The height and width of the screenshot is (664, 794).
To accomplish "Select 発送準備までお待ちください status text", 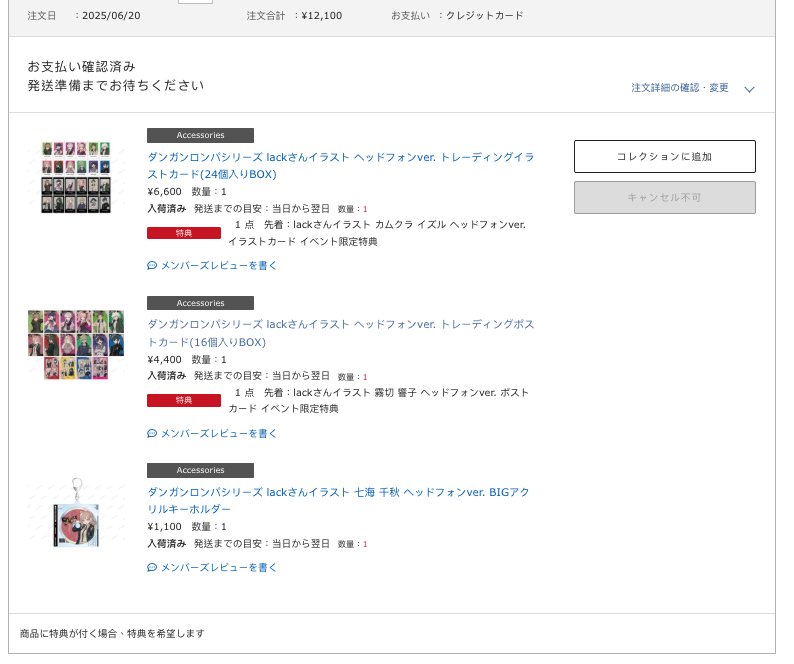I will [116, 86].
